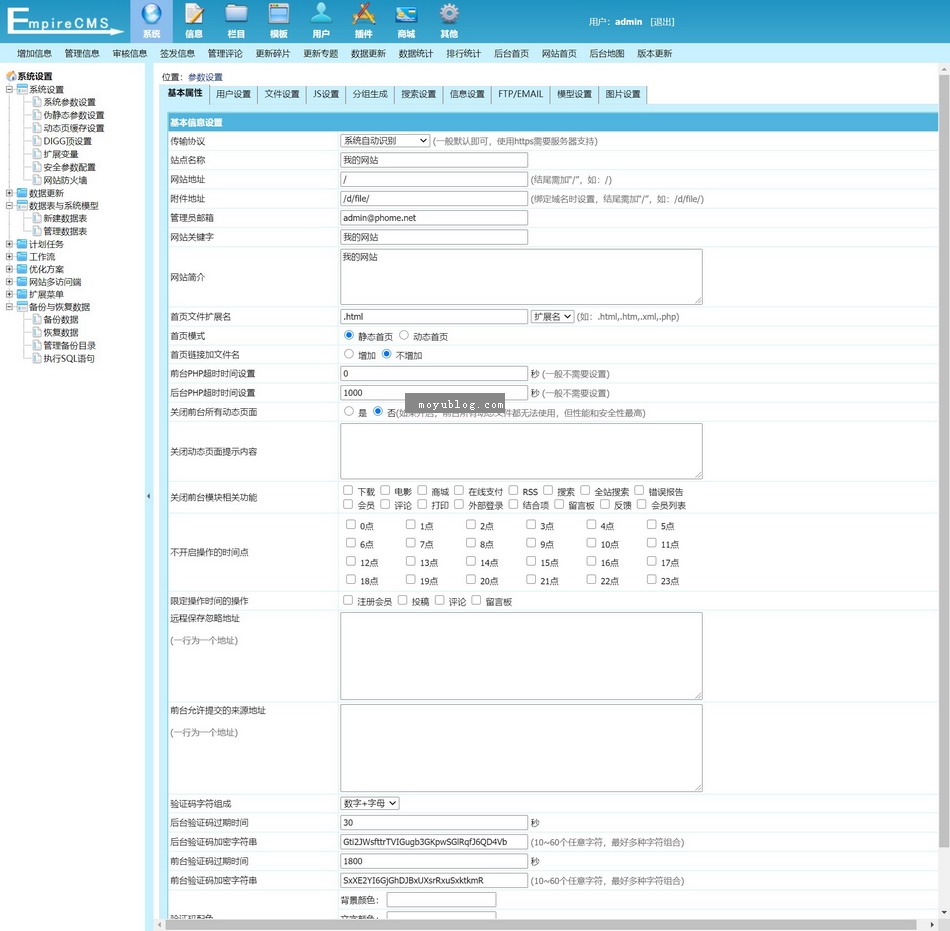The width and height of the screenshot is (950, 931).
Task: Click the 退出 logout link
Action: pyautogui.click(x=662, y=22)
